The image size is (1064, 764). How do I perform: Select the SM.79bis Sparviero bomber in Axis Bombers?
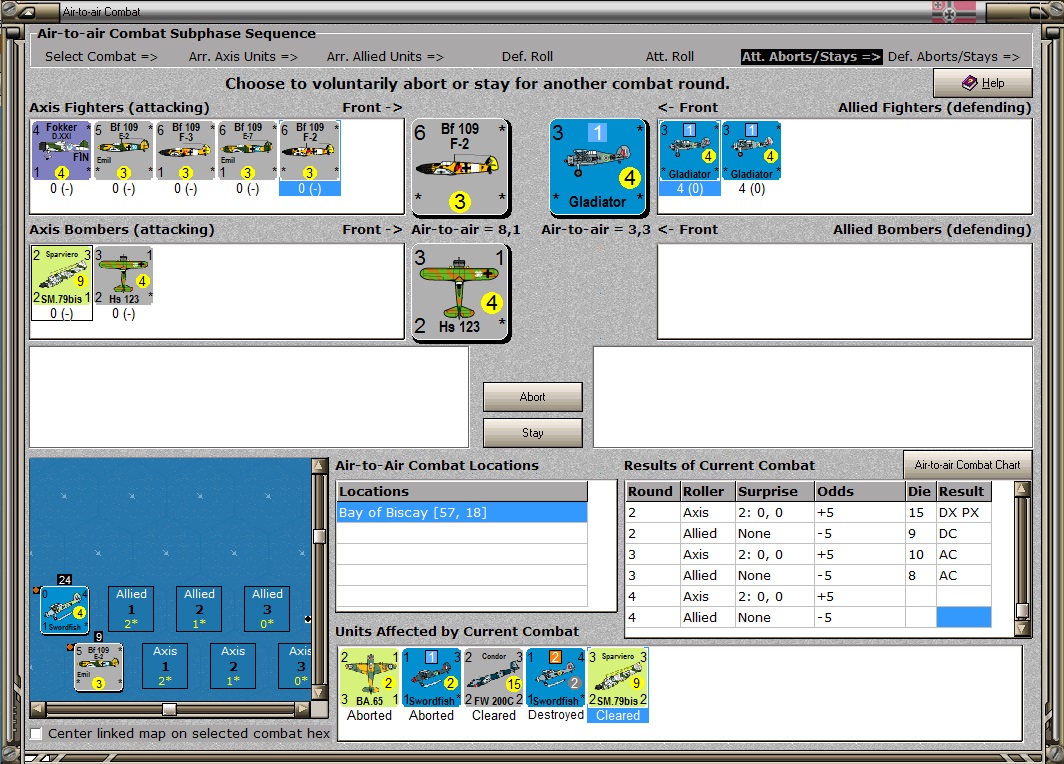pos(61,276)
